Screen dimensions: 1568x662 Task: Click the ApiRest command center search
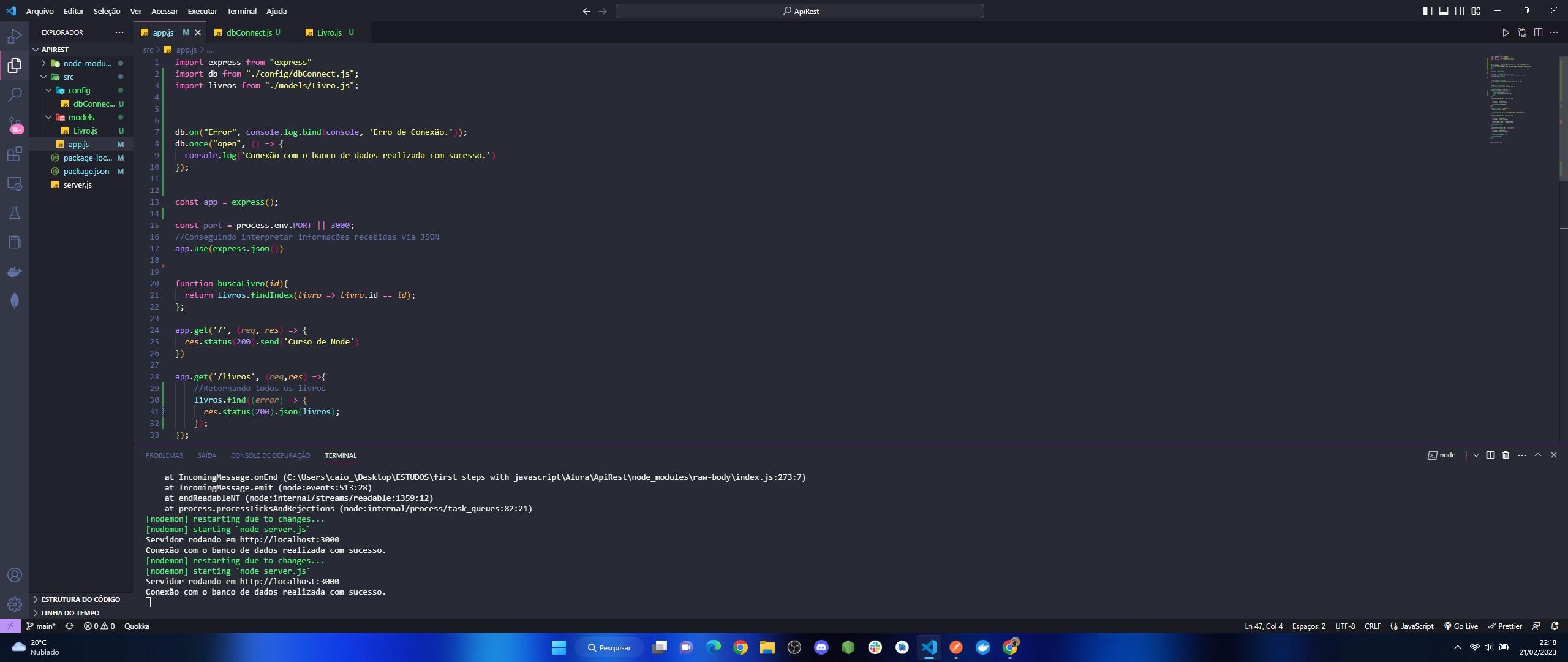tap(799, 11)
